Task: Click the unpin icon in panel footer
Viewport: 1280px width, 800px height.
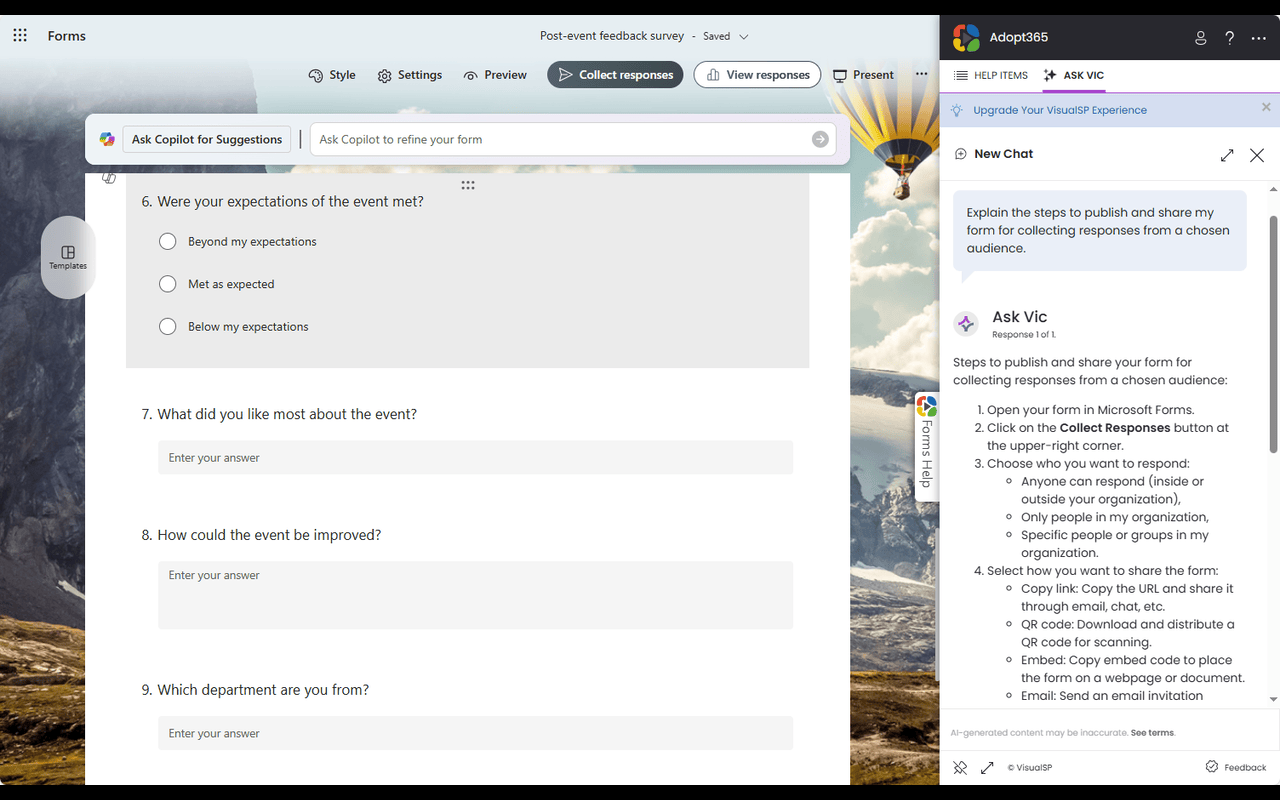Action: (960, 767)
